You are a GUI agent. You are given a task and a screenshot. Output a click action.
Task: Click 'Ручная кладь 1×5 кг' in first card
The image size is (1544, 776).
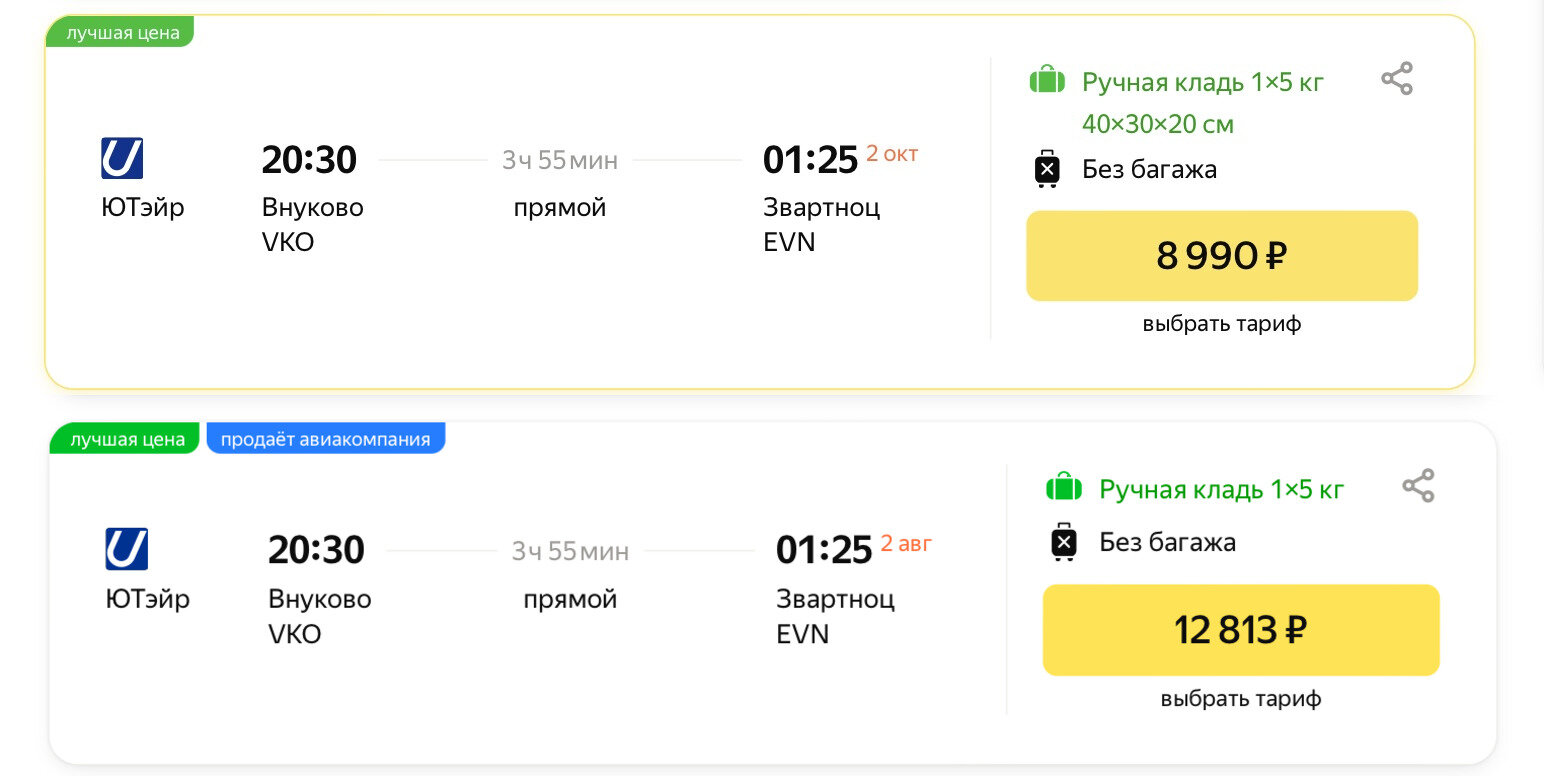[x=1202, y=83]
